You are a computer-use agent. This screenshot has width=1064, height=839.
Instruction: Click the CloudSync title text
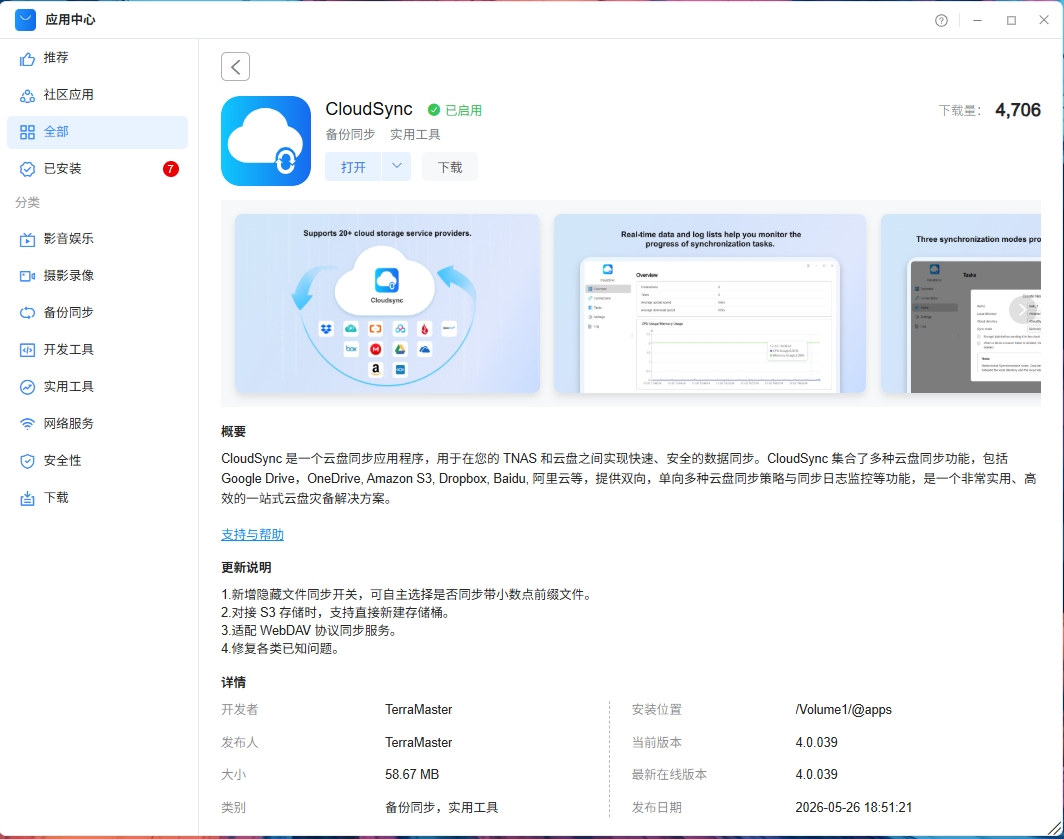click(x=369, y=109)
